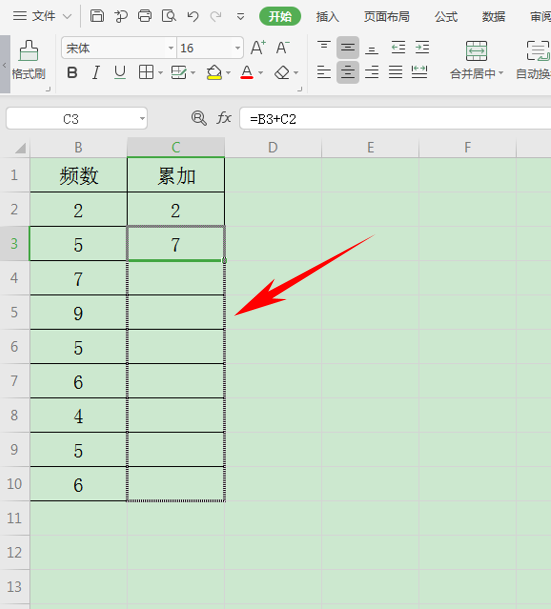Align text to bottom
Viewport: 551px width, 609px height.
coord(372,48)
